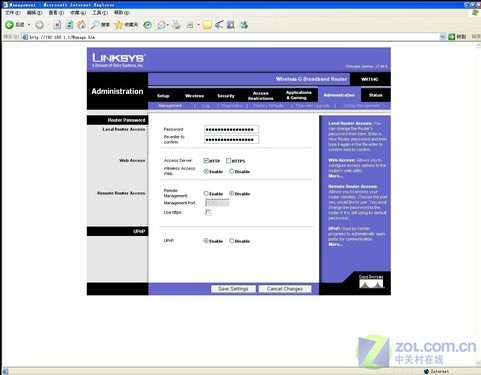Image resolution: width=481 pixels, height=375 pixels.
Task: Click the Management Port input field
Action: click(x=217, y=203)
